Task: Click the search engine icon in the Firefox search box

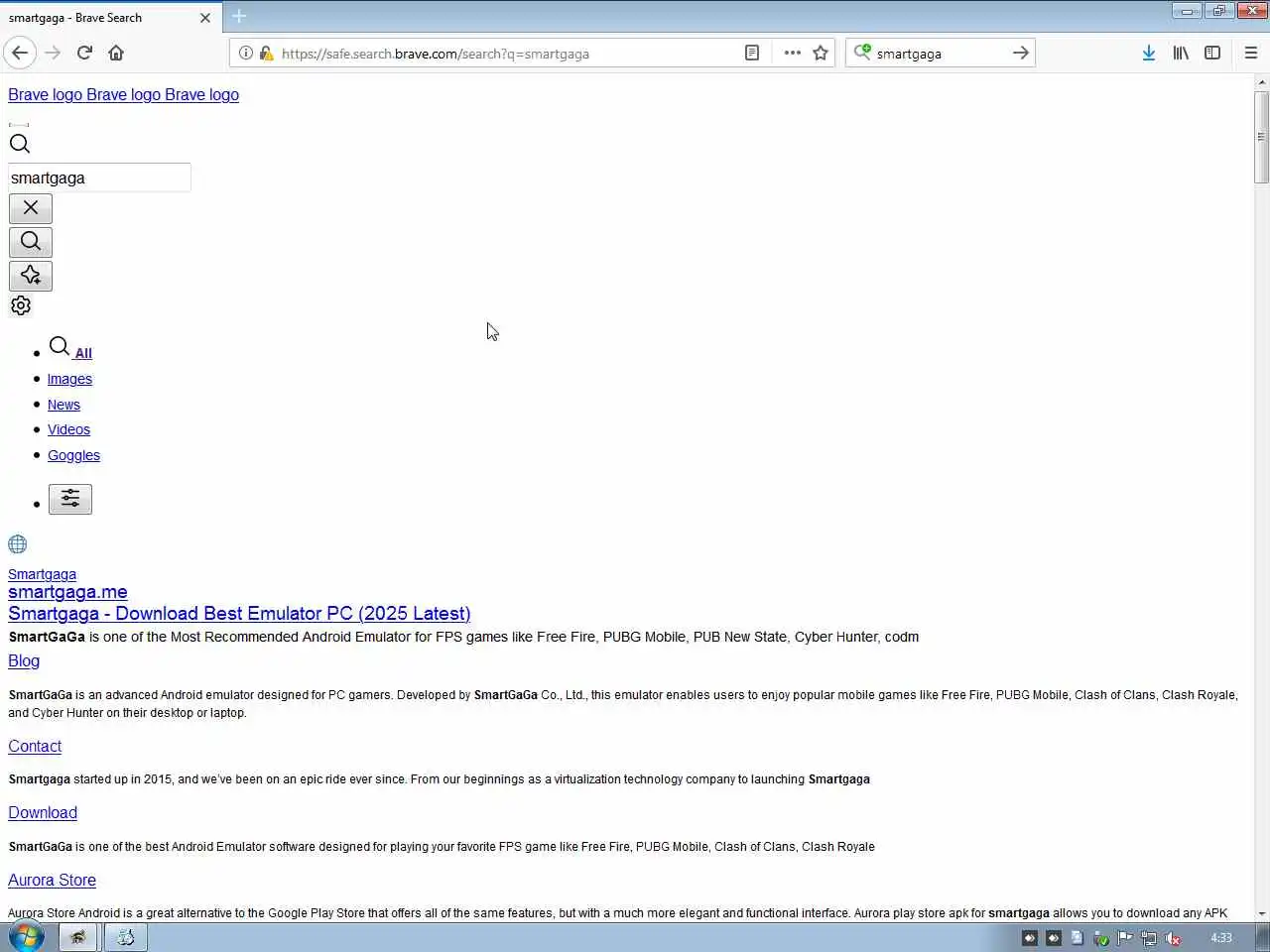Action: point(862,53)
